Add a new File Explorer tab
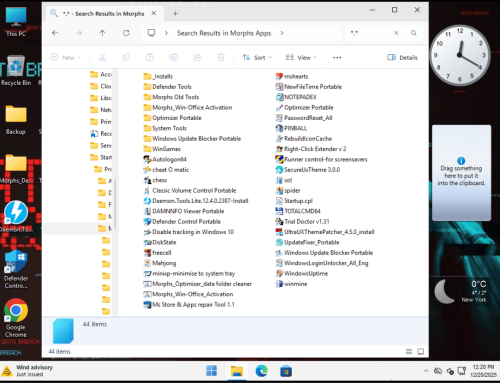Screen dimensions: 500x383 [175, 14]
